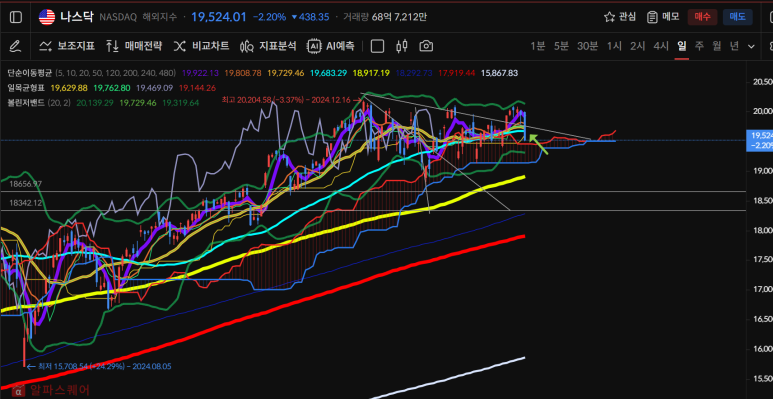Click the 볼린저밴드 indicator label

click(26, 103)
